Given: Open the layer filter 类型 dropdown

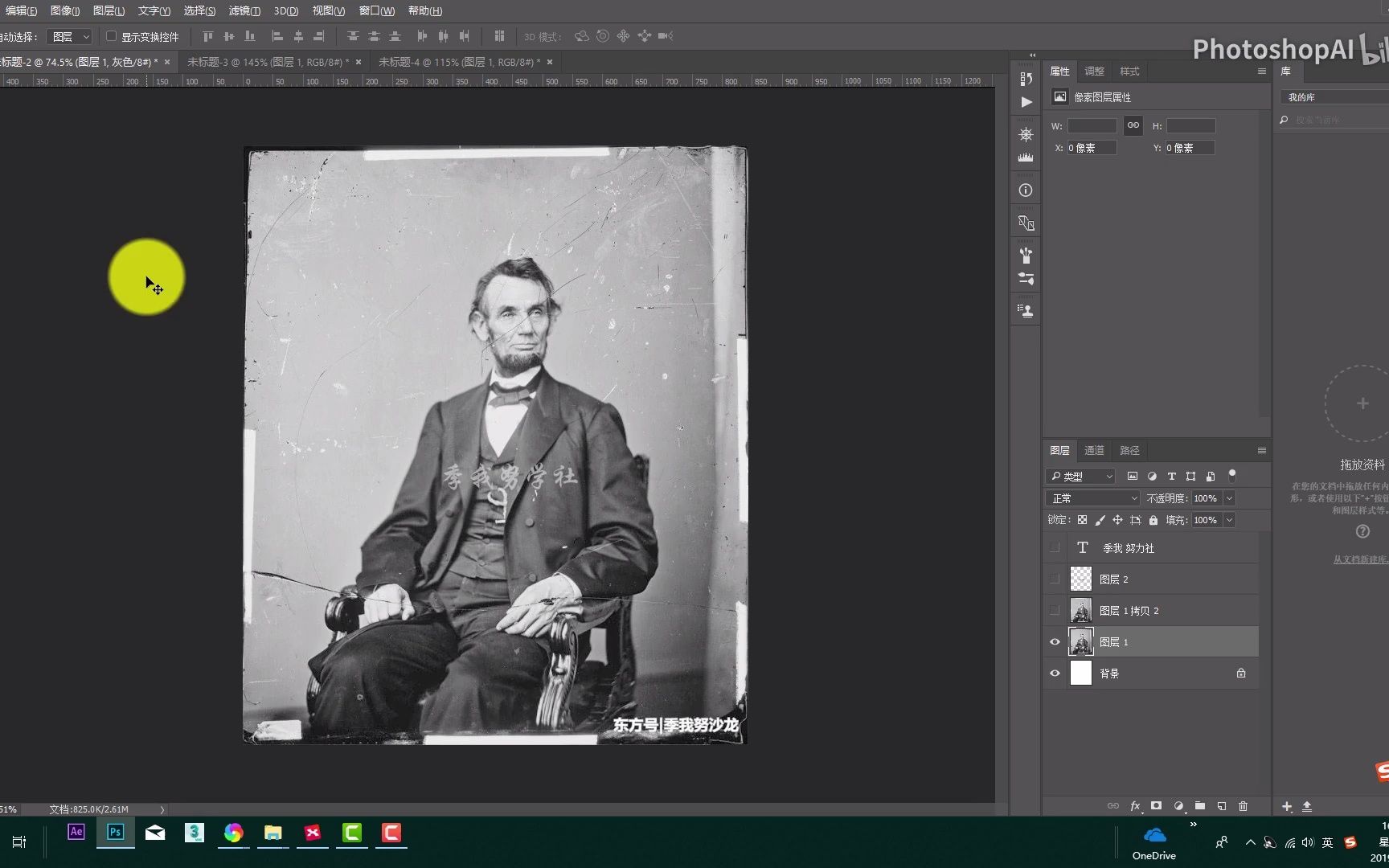Looking at the screenshot, I should 1080,476.
